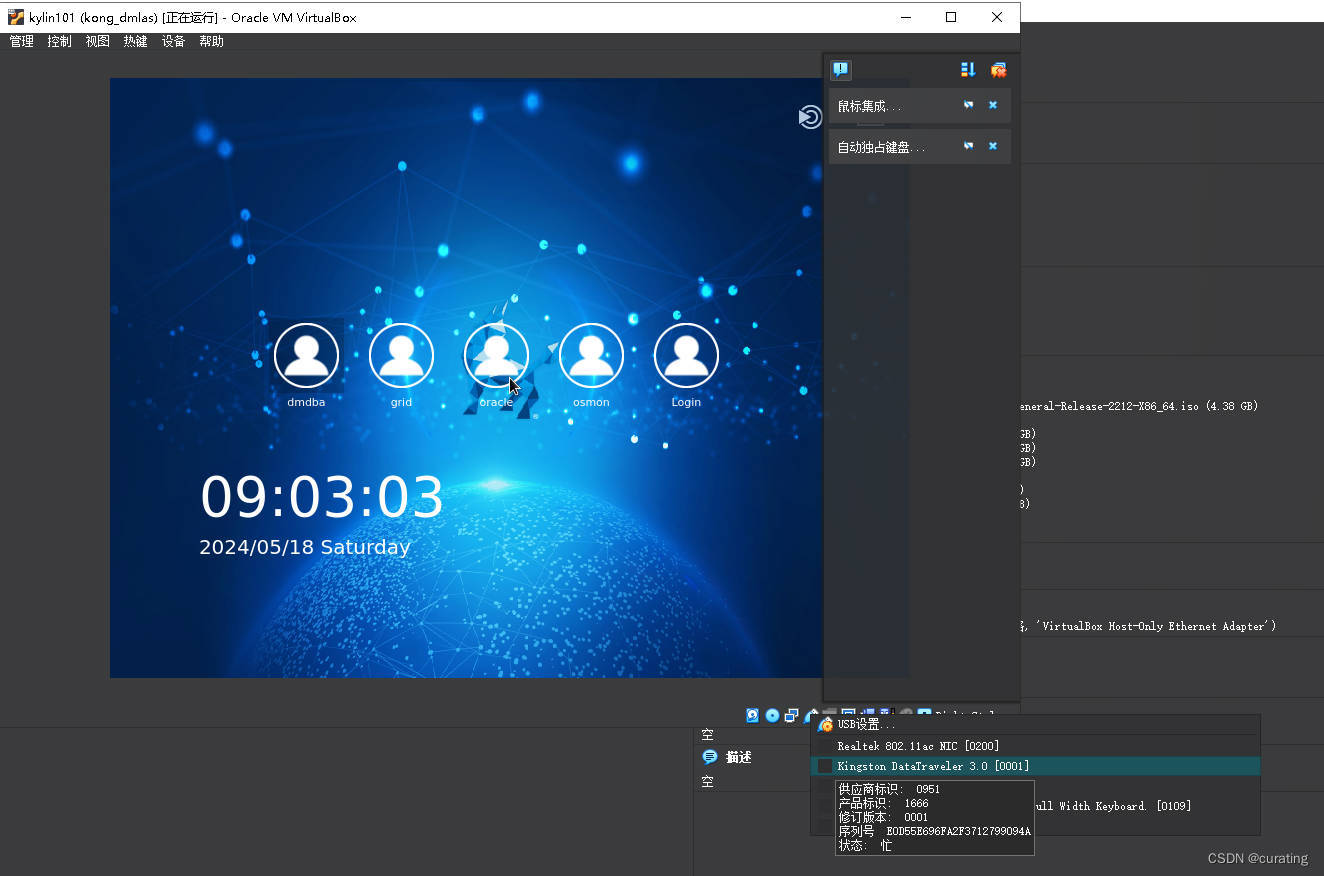The height and width of the screenshot is (876, 1324).
Task: Open the 控制 menu
Action: 59,41
